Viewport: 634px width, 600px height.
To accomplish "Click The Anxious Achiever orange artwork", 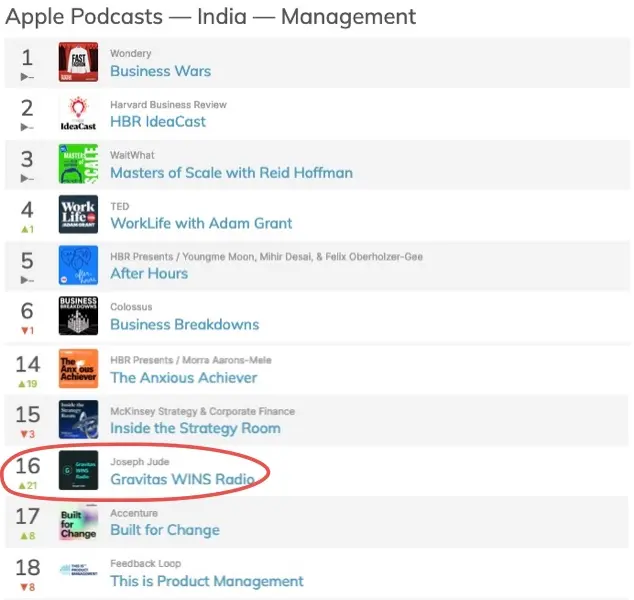I will [78, 369].
